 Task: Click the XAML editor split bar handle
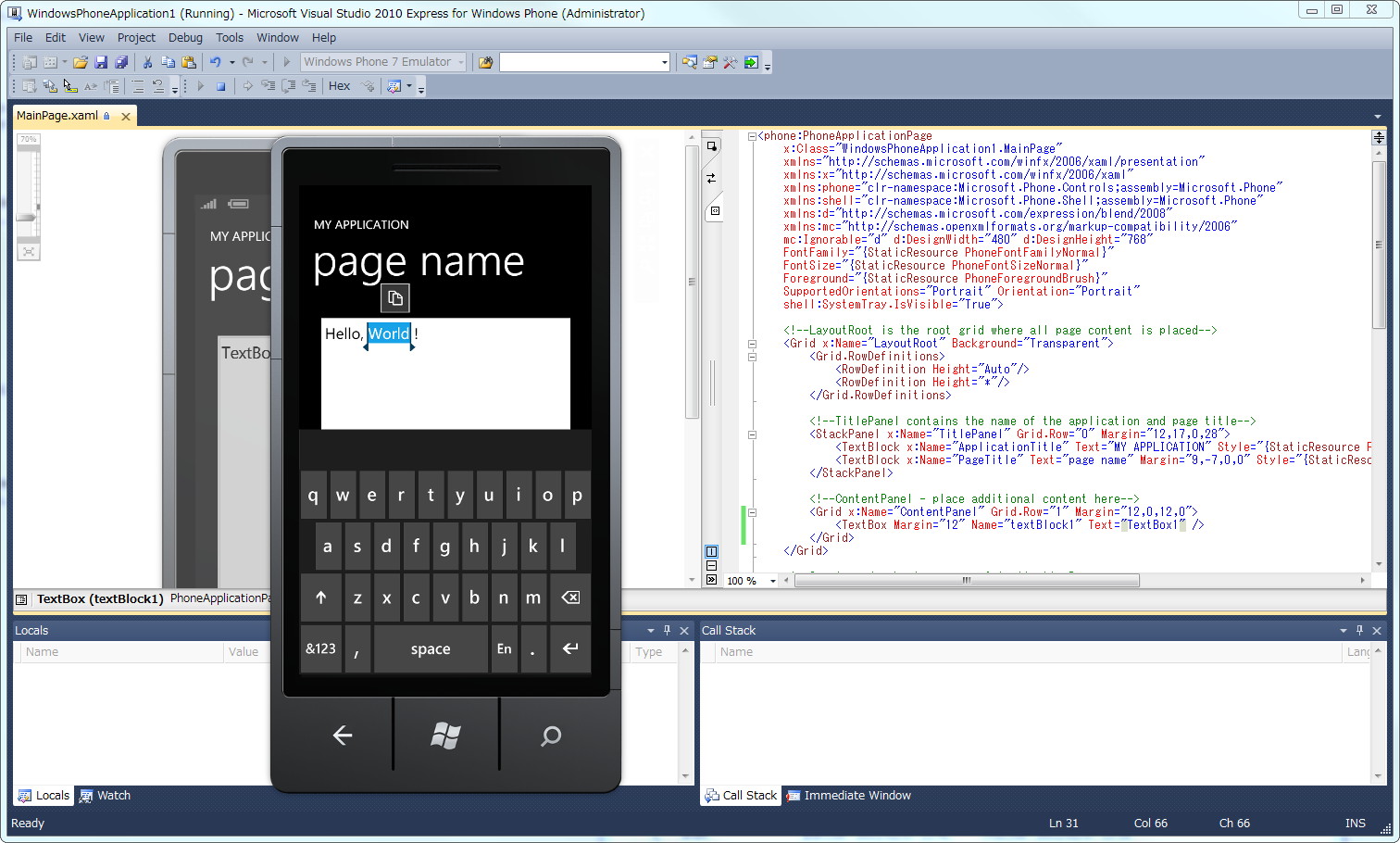[1379, 137]
